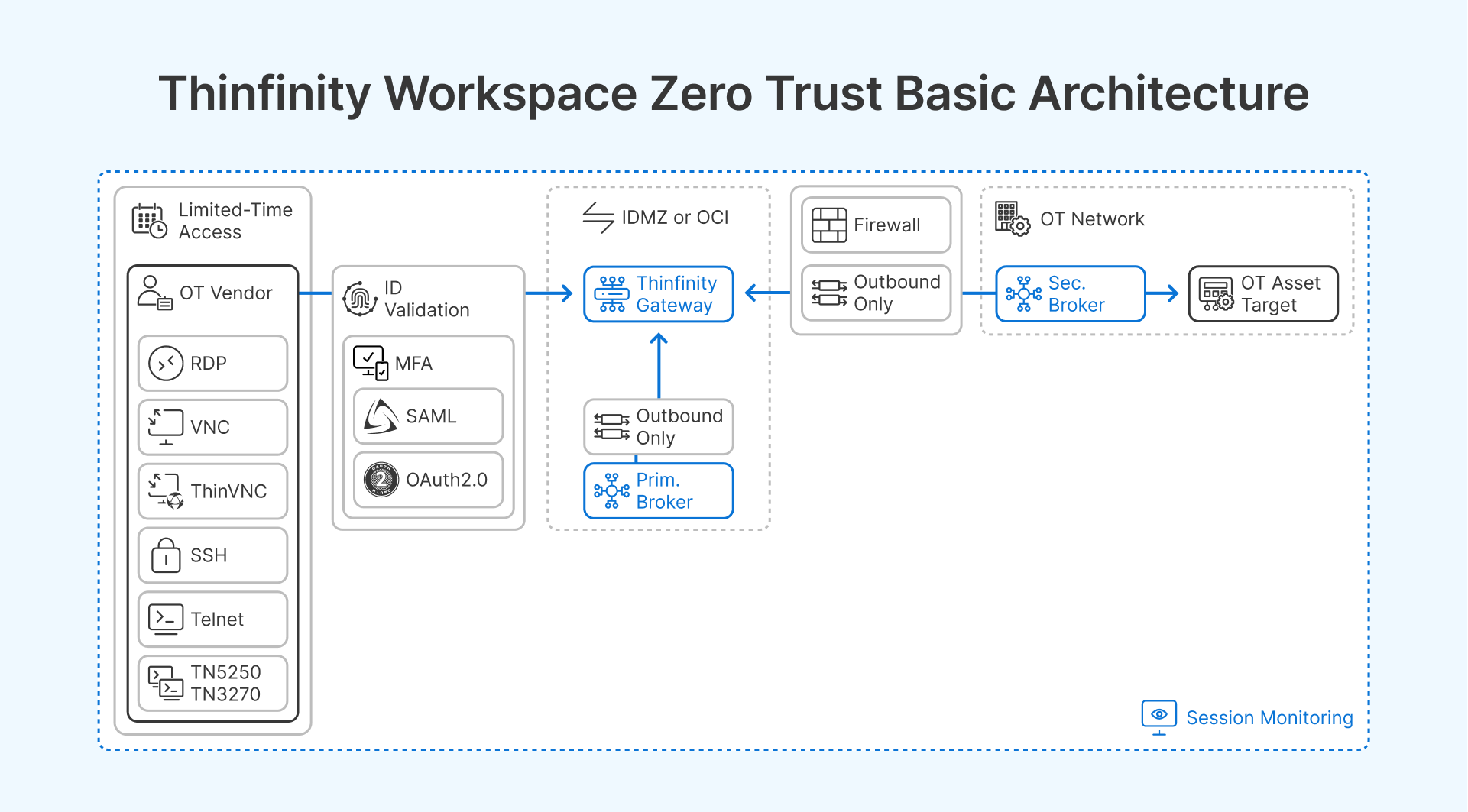Click the Sec. Broker hub icon
The width and height of the screenshot is (1468, 812).
click(1024, 294)
